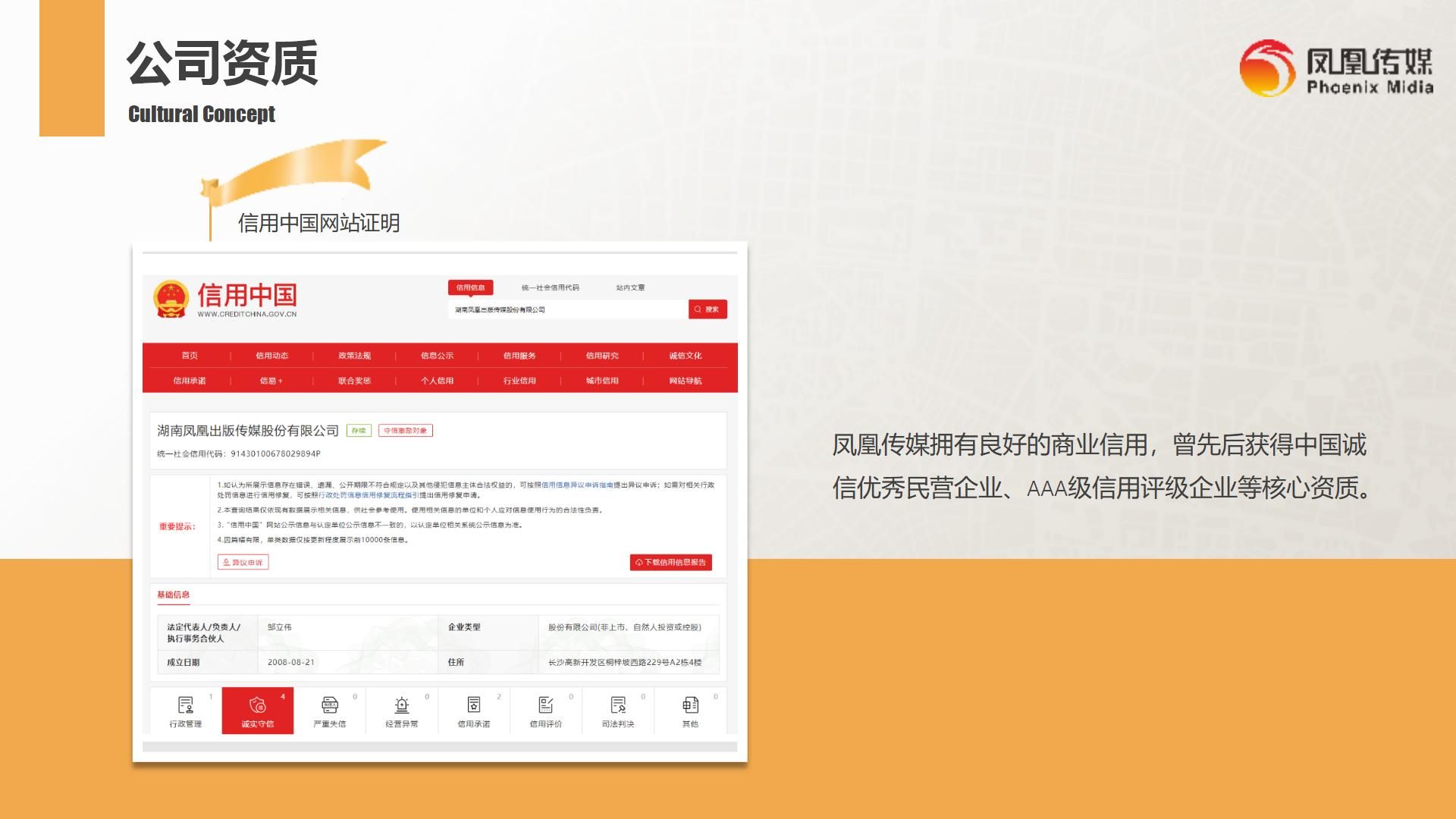Select the 站内文章 search tab

(x=630, y=287)
